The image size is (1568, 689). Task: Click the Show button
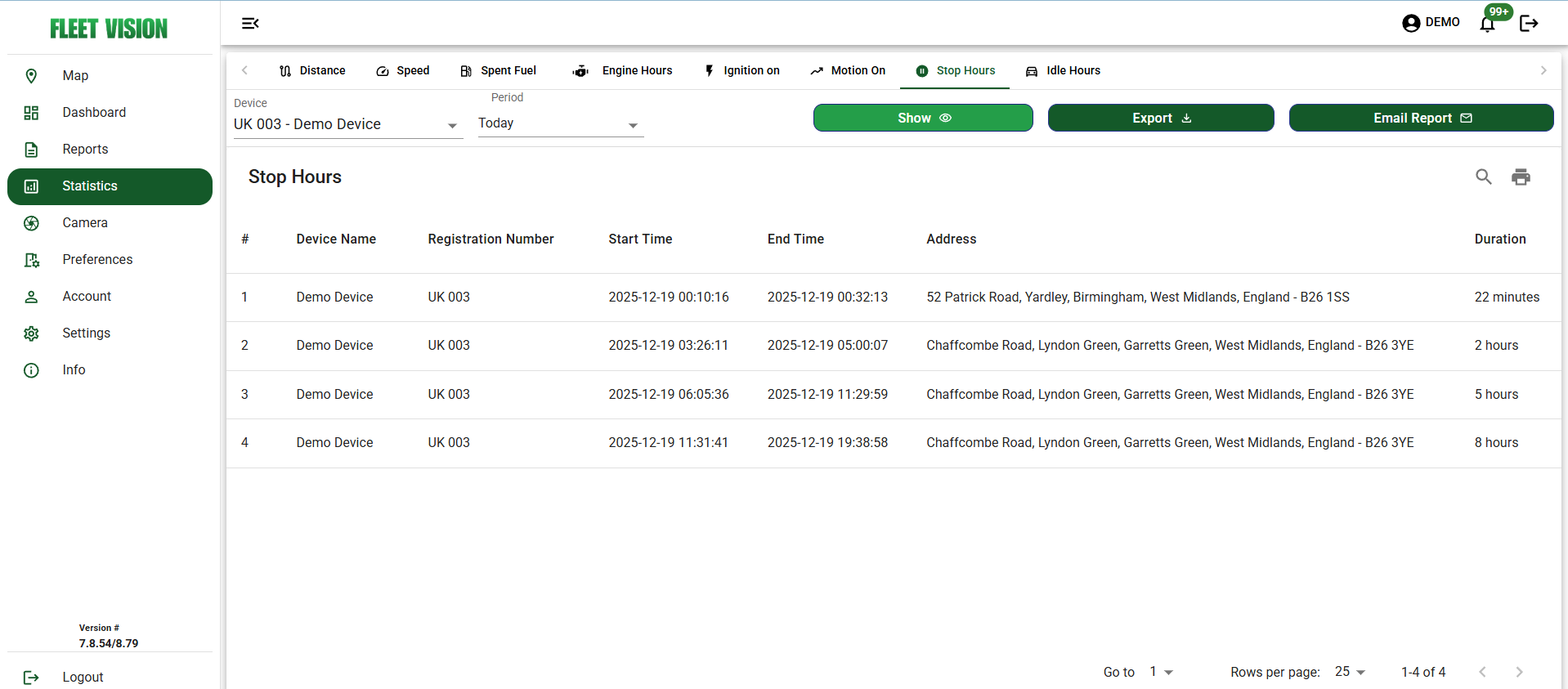(x=923, y=118)
